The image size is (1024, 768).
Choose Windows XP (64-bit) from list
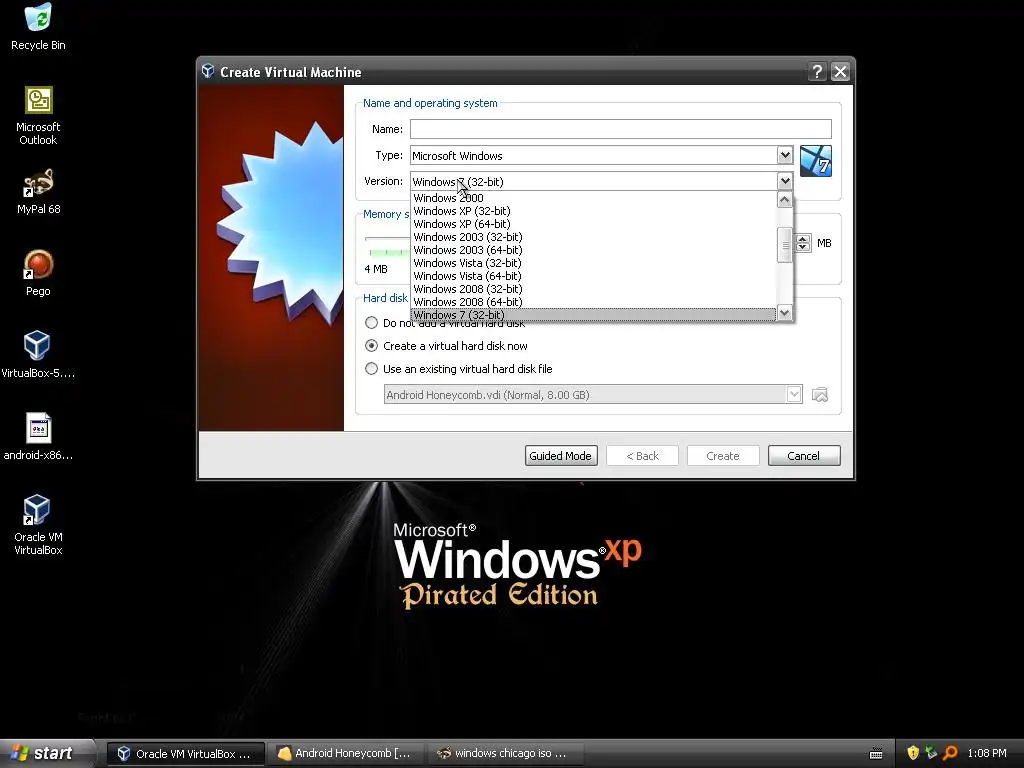click(x=593, y=224)
